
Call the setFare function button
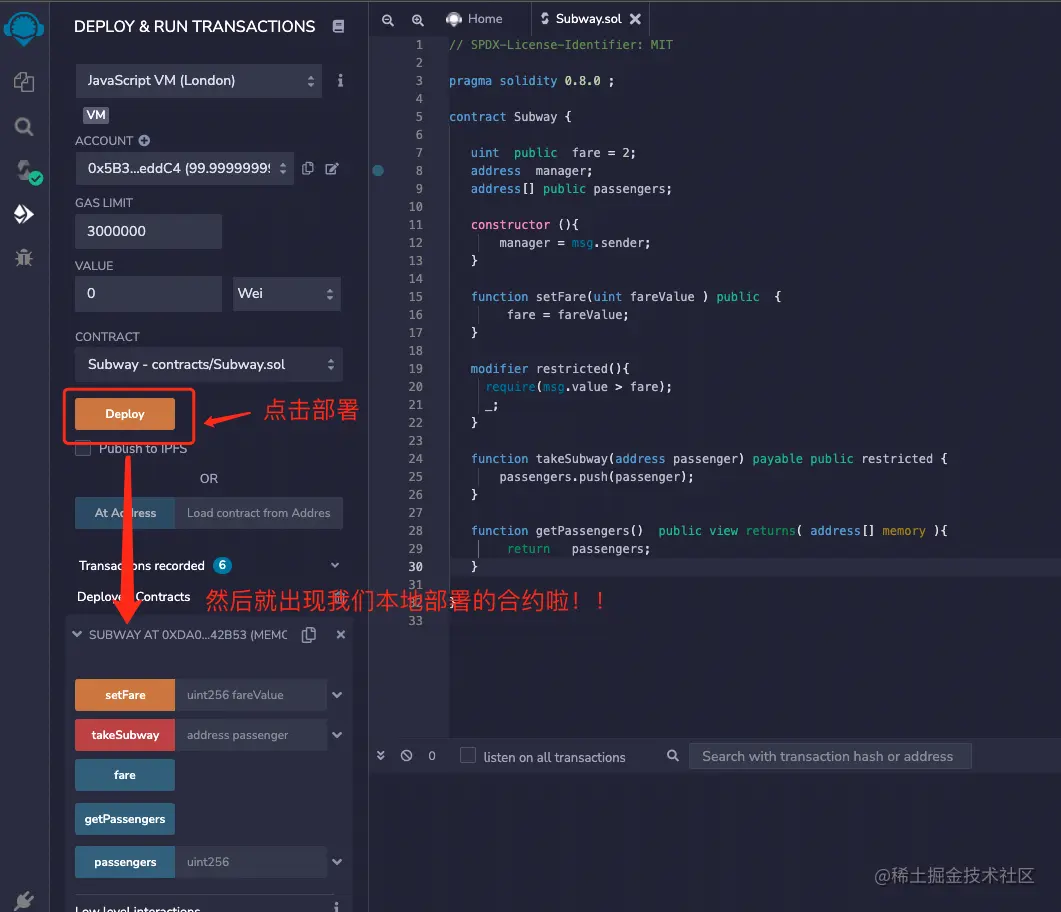click(x=125, y=695)
